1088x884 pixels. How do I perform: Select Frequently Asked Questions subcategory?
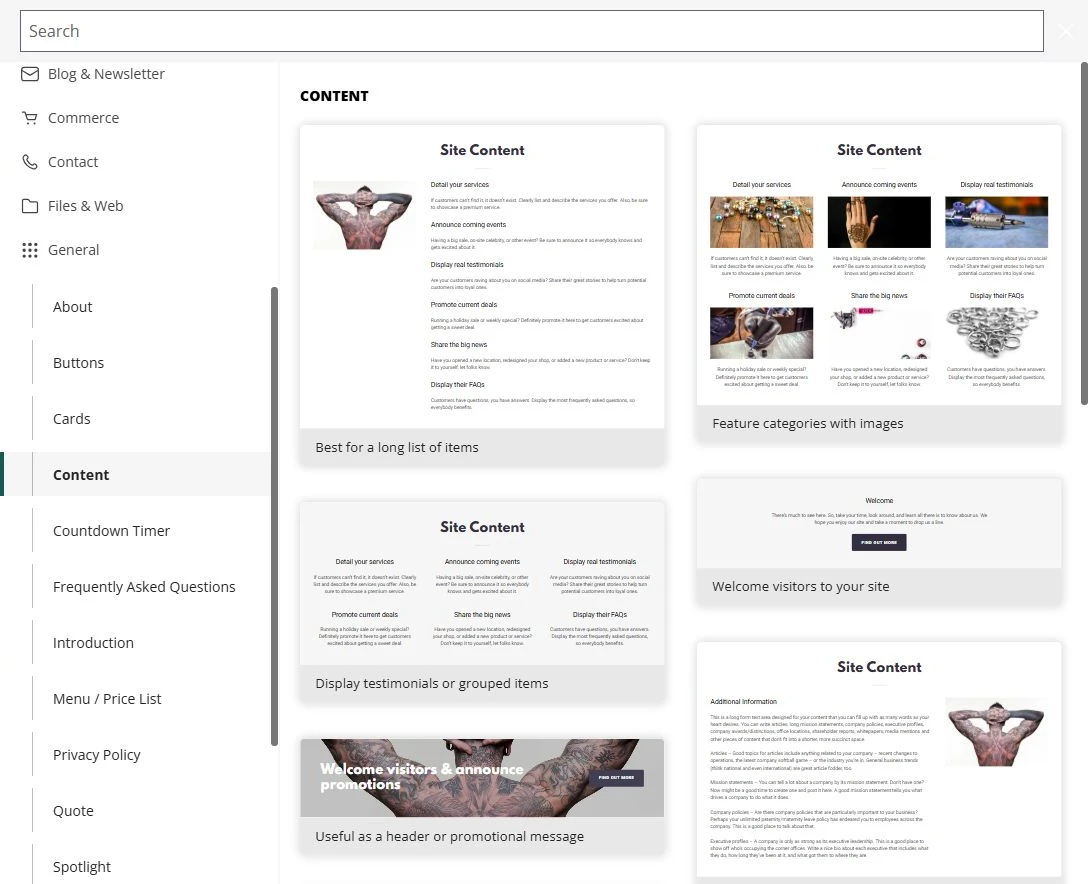[144, 587]
